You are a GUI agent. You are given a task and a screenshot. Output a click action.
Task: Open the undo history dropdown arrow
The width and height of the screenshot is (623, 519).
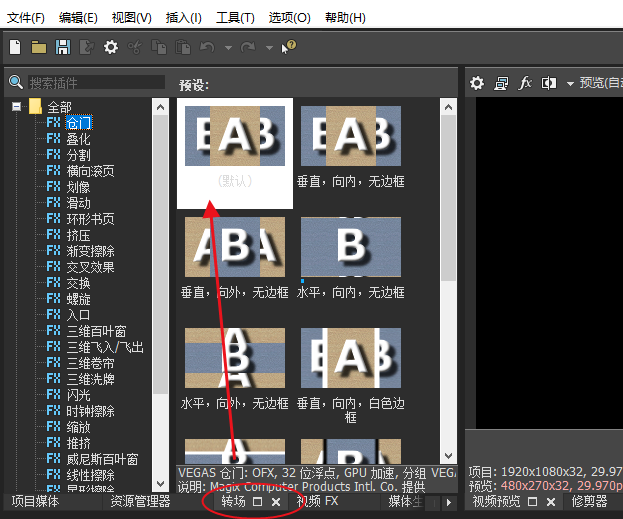(229, 47)
